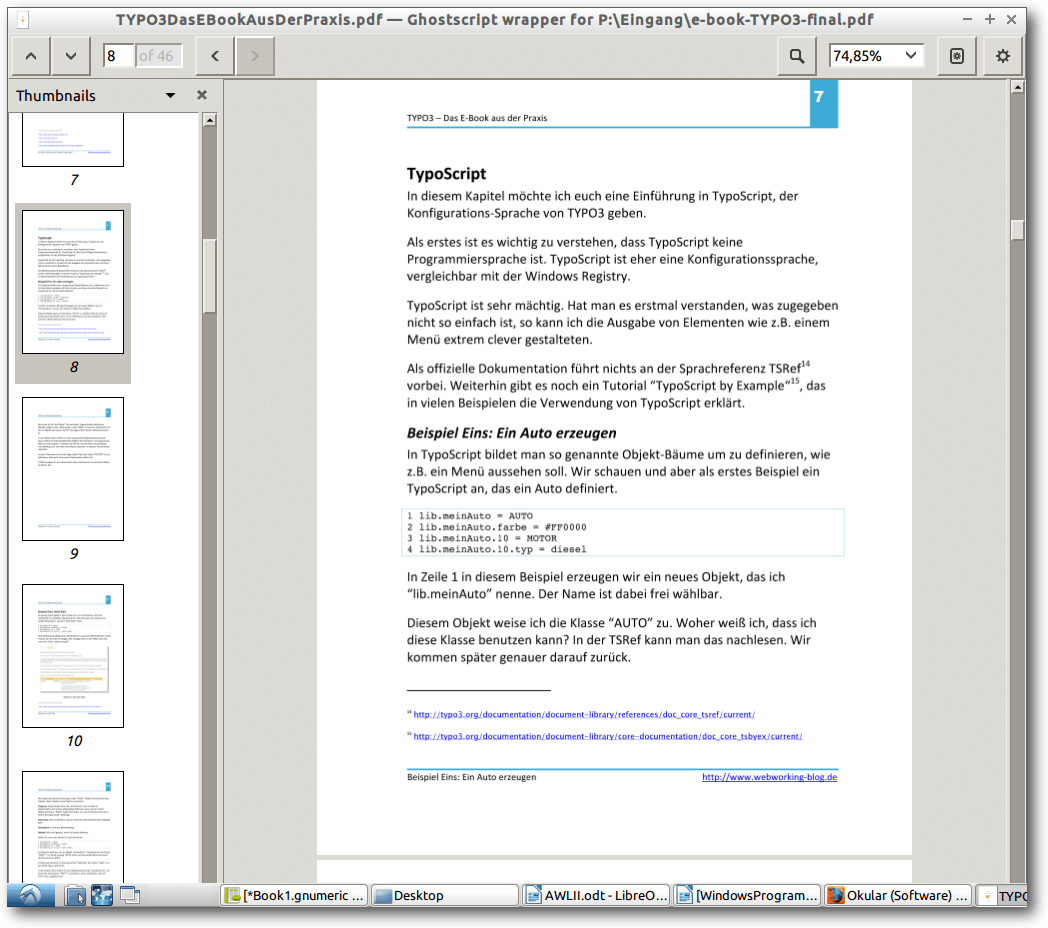The height and width of the screenshot is (928, 1048).
Task: Click the heading "Beispiel Eins: Ein Auto erzeugen"
Action: click(511, 433)
